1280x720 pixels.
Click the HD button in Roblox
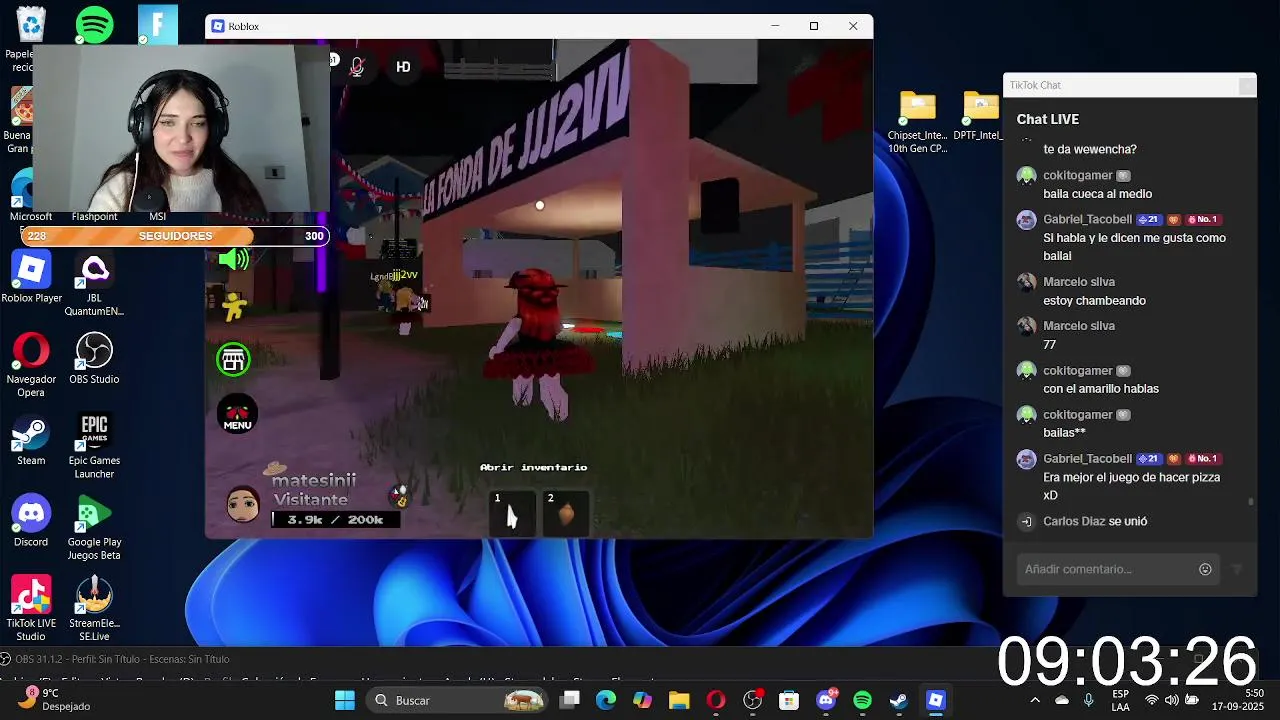tap(403, 67)
